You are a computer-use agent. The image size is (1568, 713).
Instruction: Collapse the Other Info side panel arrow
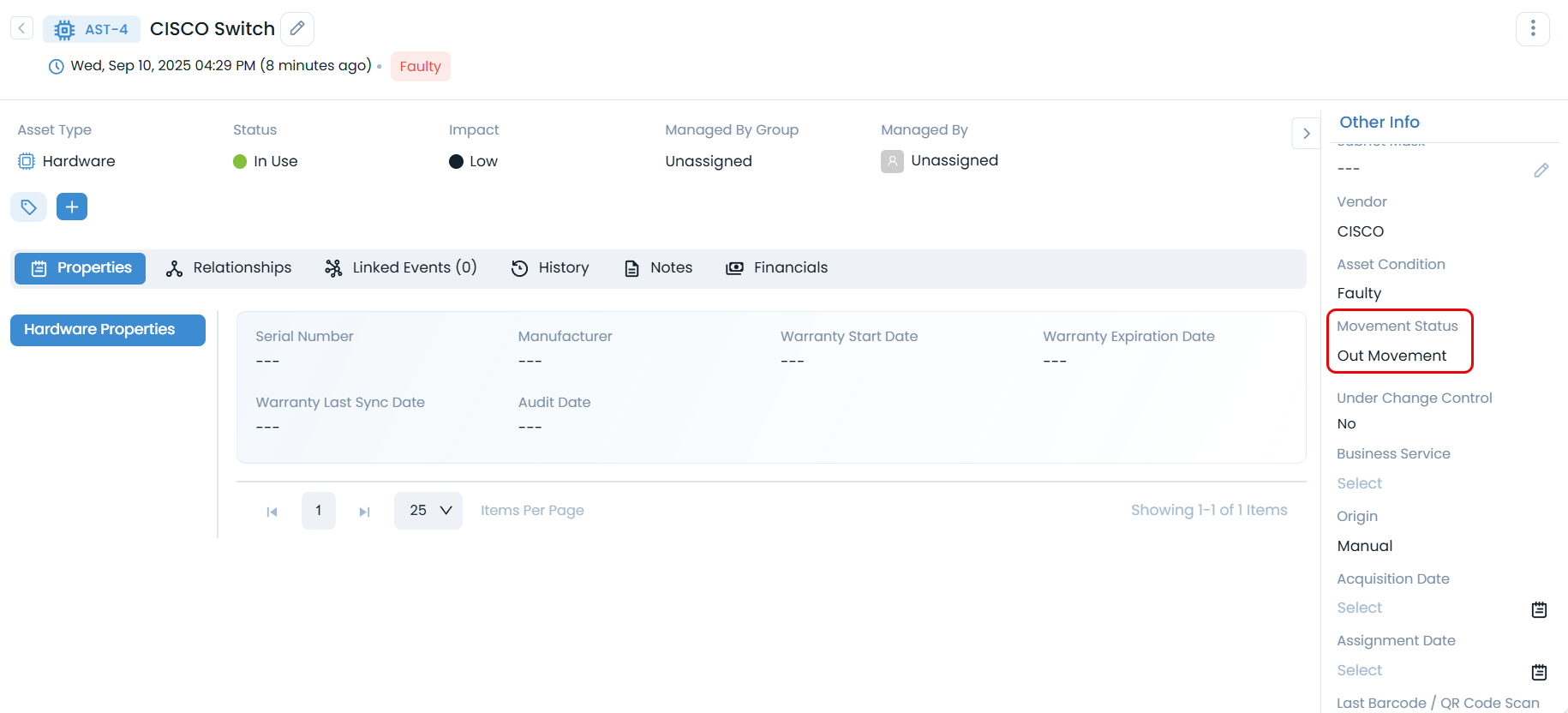(1306, 134)
